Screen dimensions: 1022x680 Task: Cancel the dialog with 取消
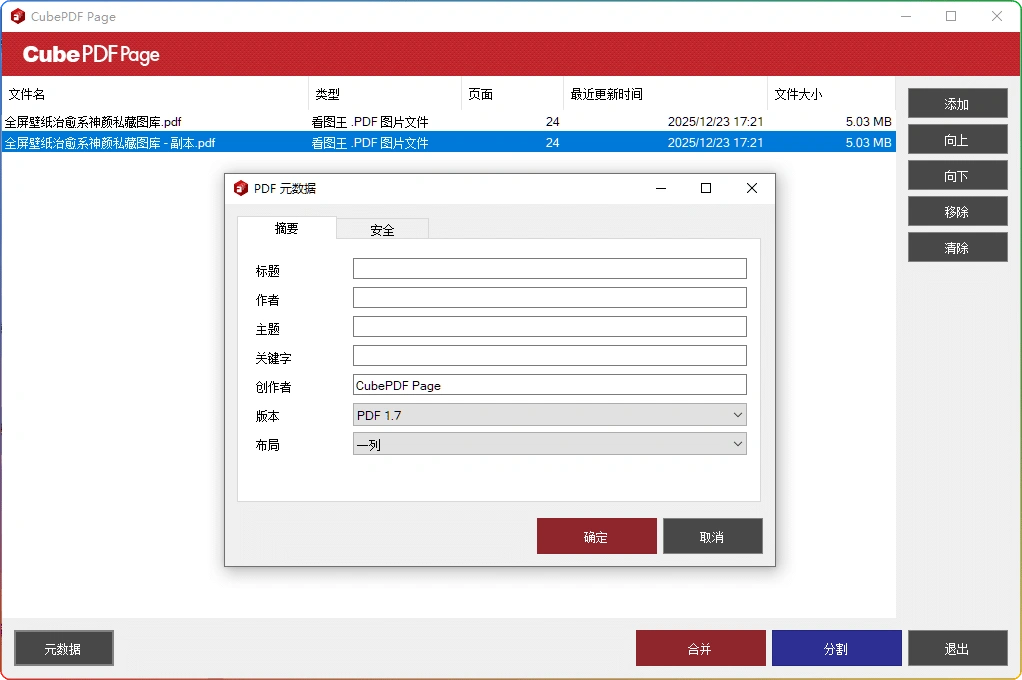pyautogui.click(x=712, y=536)
